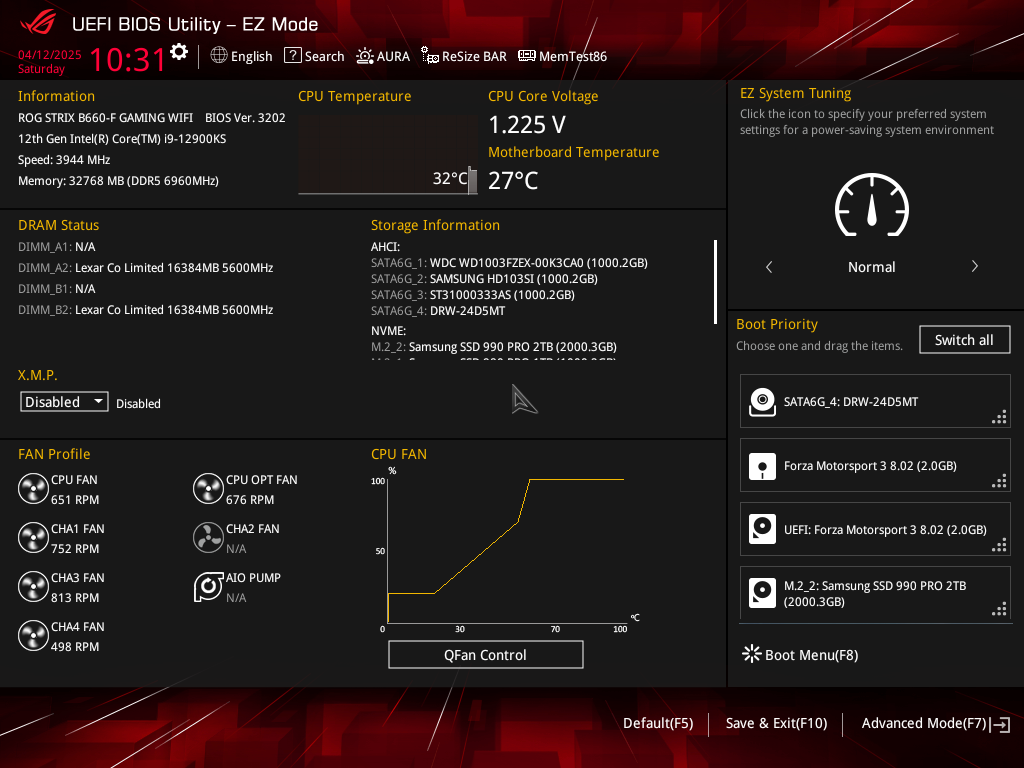Open date and time settings gear
The width and height of the screenshot is (1024, 768).
point(179,52)
